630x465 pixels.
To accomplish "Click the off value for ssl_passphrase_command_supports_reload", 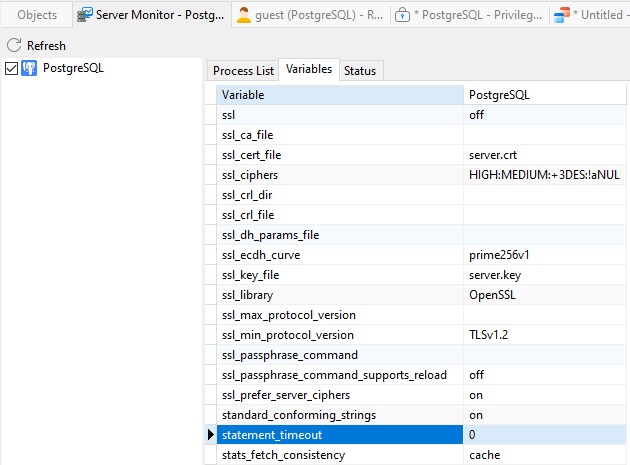I will coord(545,375).
